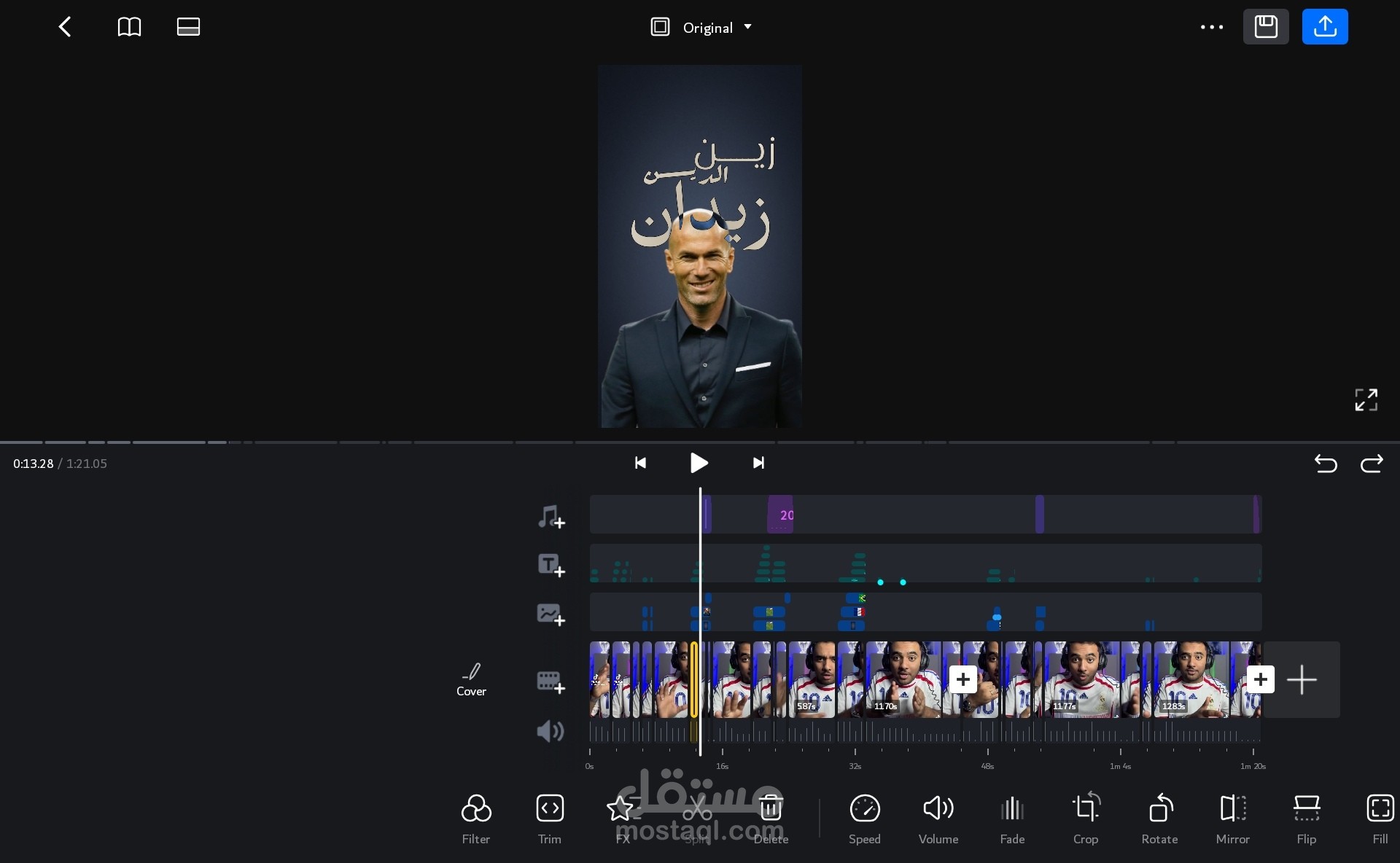This screenshot has width=1400, height=863.
Task: Redo the last undone edit
Action: 1372,464
